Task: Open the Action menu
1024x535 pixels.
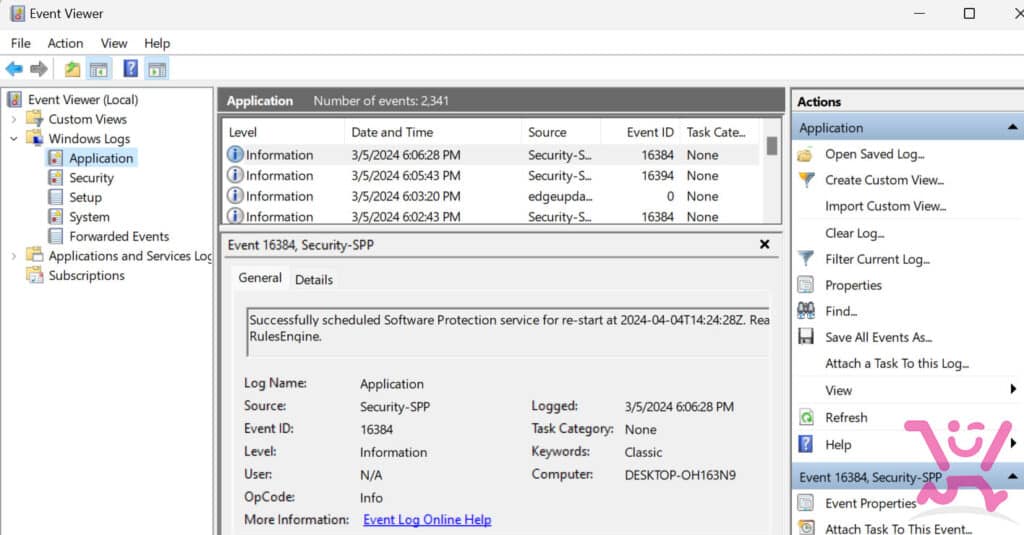Action: [65, 43]
